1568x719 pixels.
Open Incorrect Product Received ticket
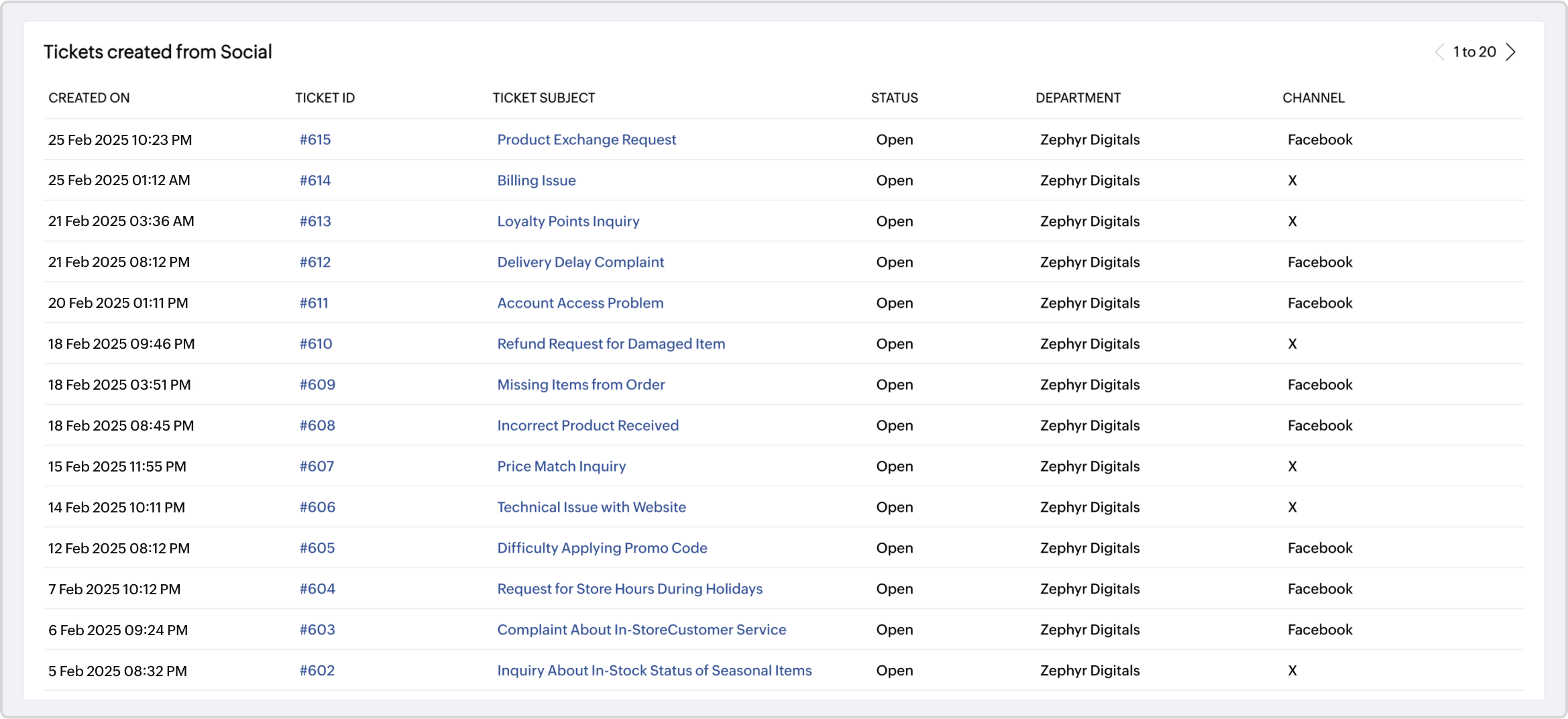tap(587, 426)
